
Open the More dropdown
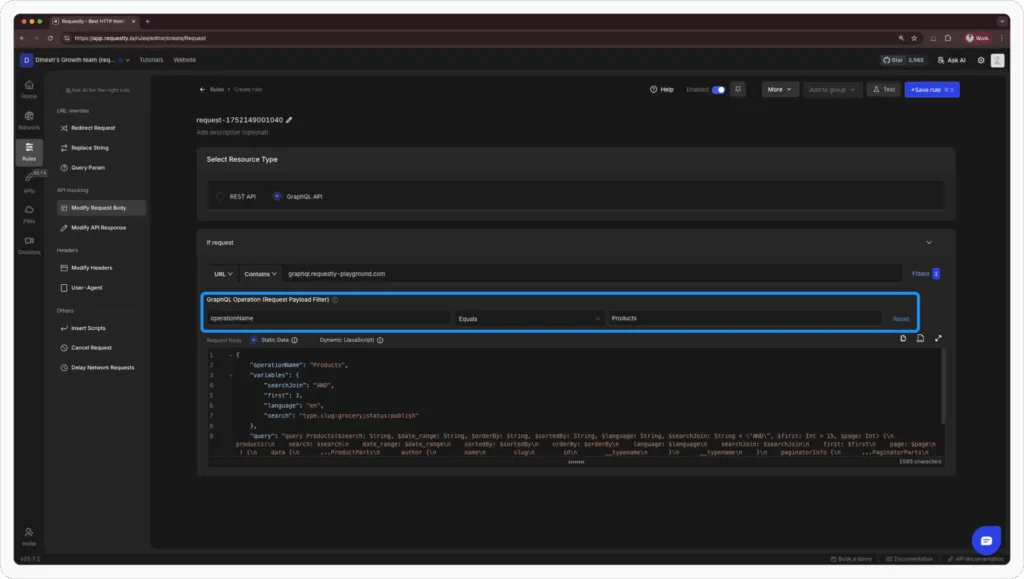point(780,89)
